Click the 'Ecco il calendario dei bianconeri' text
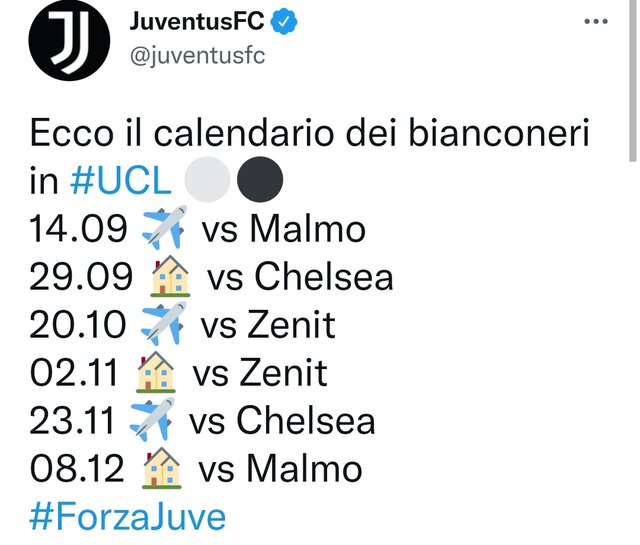The width and height of the screenshot is (640, 545). tap(310, 132)
